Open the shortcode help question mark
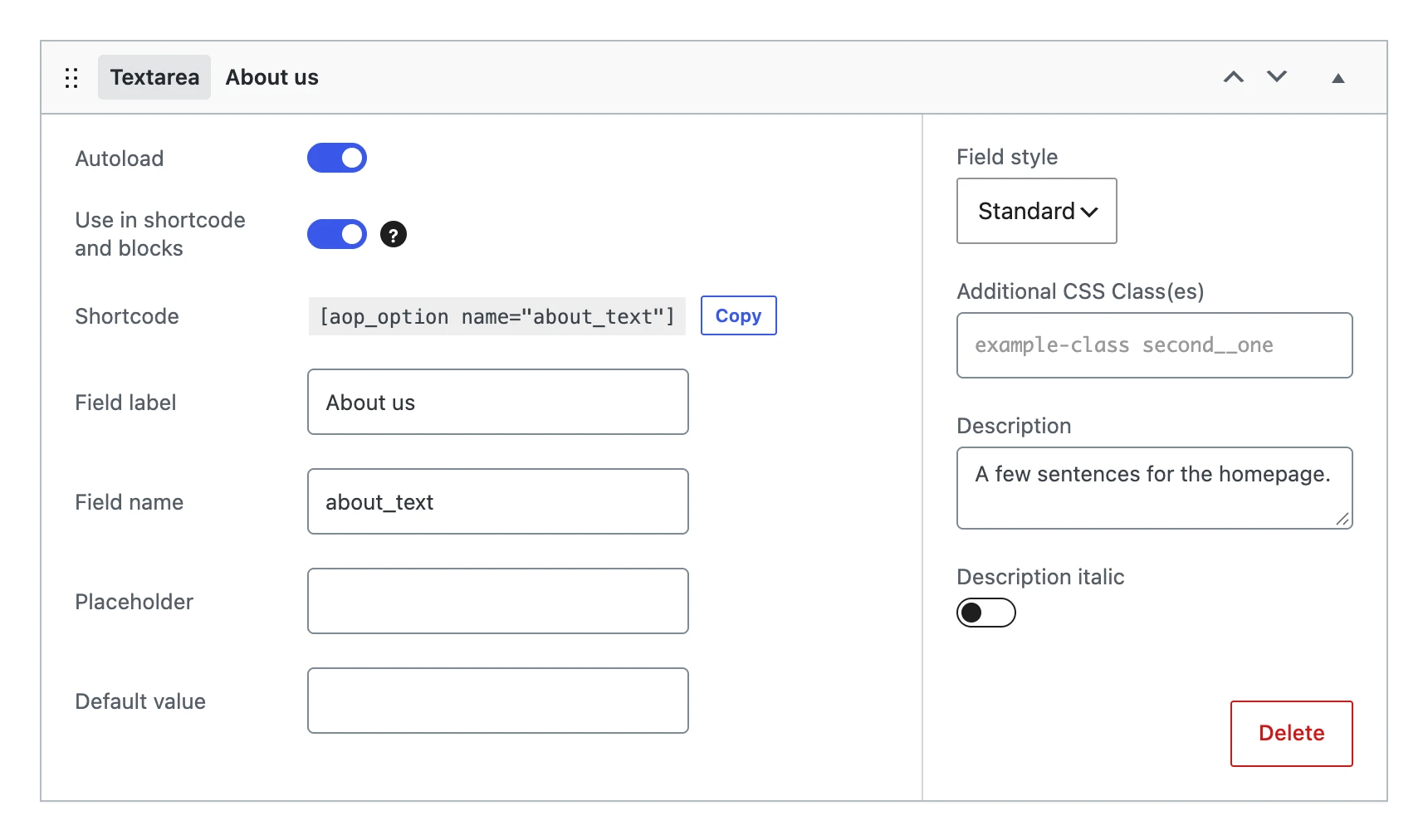 [394, 235]
